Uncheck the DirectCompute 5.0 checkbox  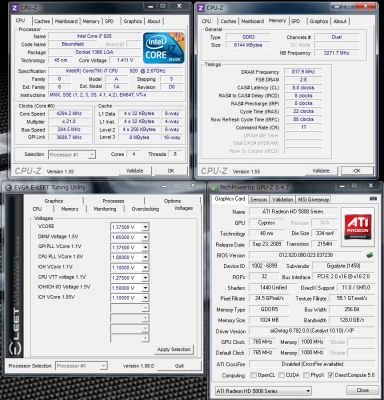click(331, 375)
